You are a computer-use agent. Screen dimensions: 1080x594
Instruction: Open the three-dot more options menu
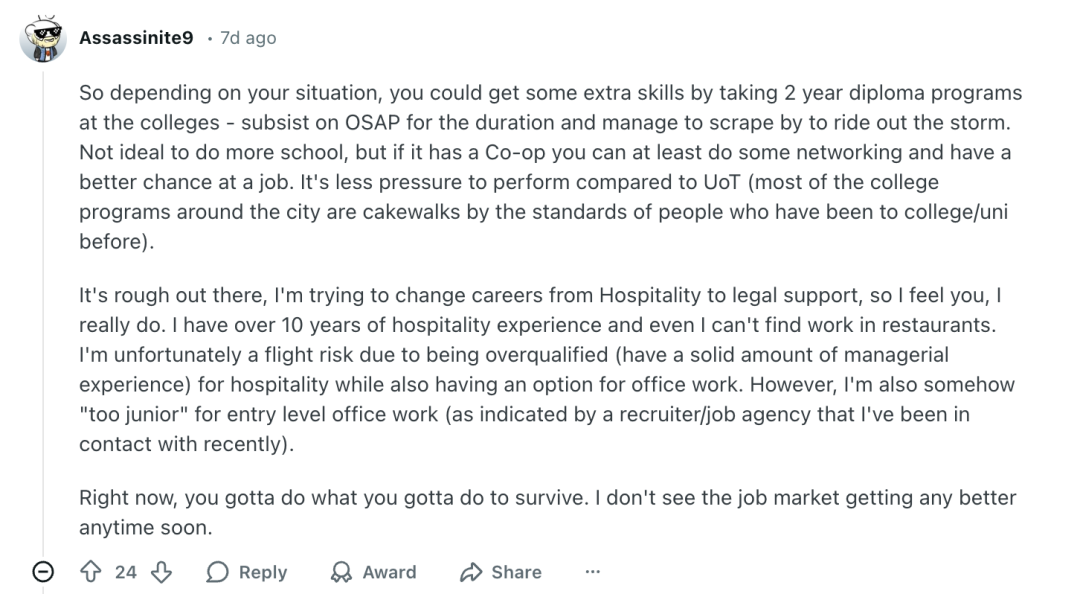[593, 572]
